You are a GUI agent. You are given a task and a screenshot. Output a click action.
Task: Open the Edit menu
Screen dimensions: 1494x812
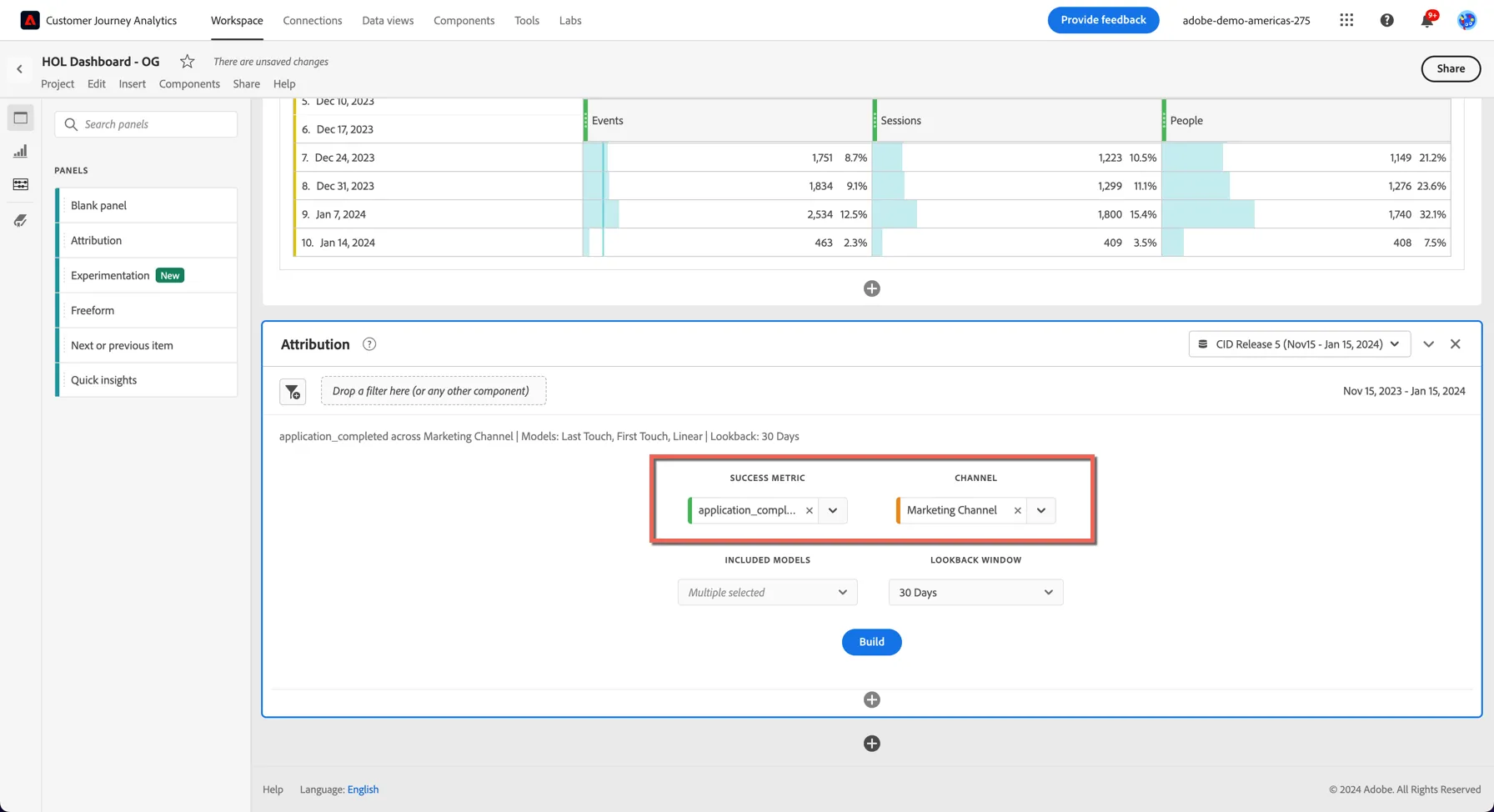(97, 83)
